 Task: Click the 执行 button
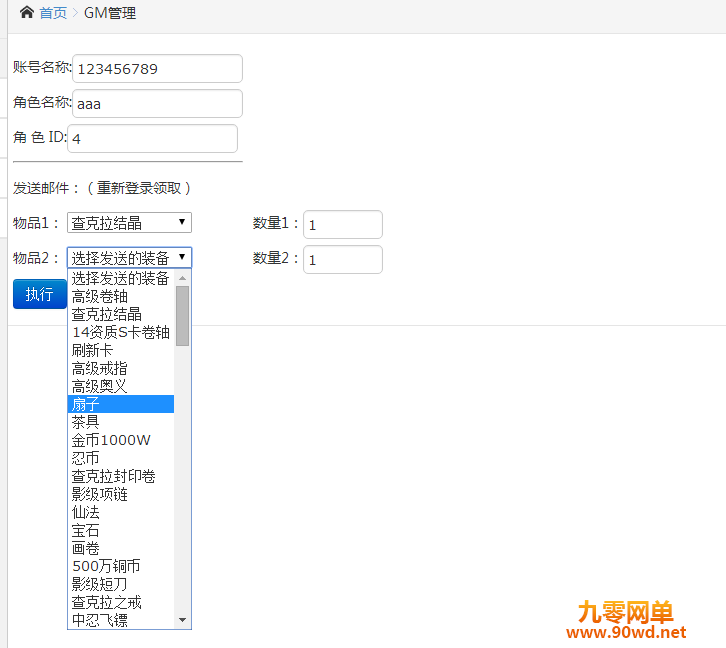[40, 294]
